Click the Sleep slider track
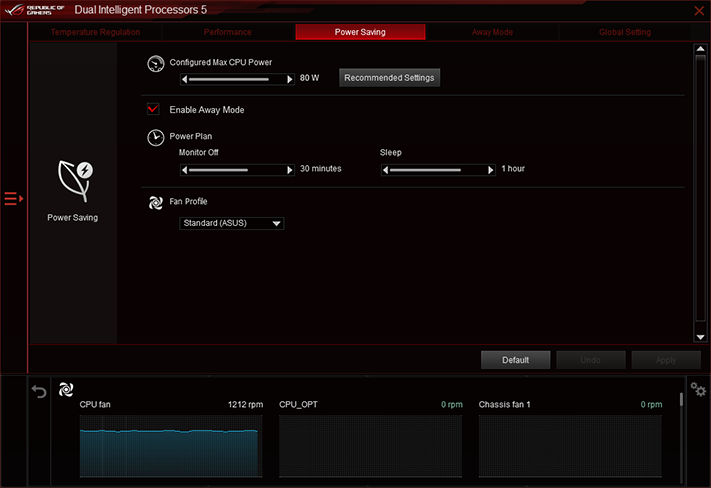 (x=438, y=170)
